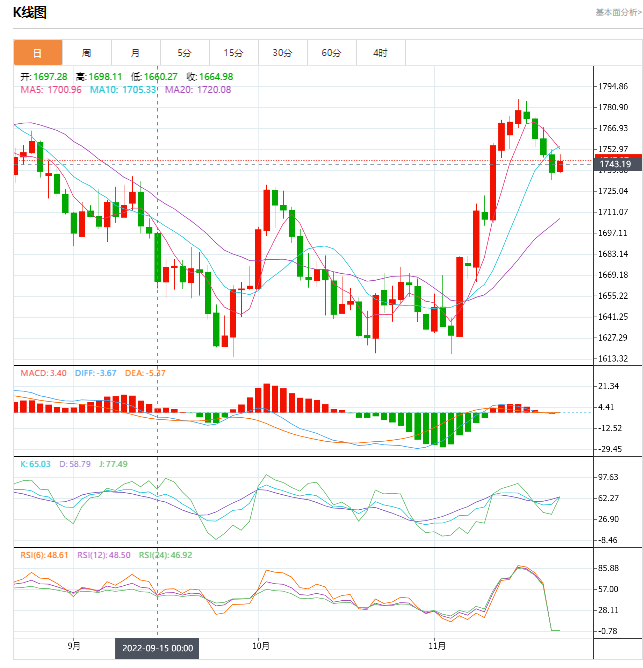Image resolution: width=643 pixels, height=668 pixels.
Task: Click the MA5: 1700.96 label
Action: tap(51, 90)
